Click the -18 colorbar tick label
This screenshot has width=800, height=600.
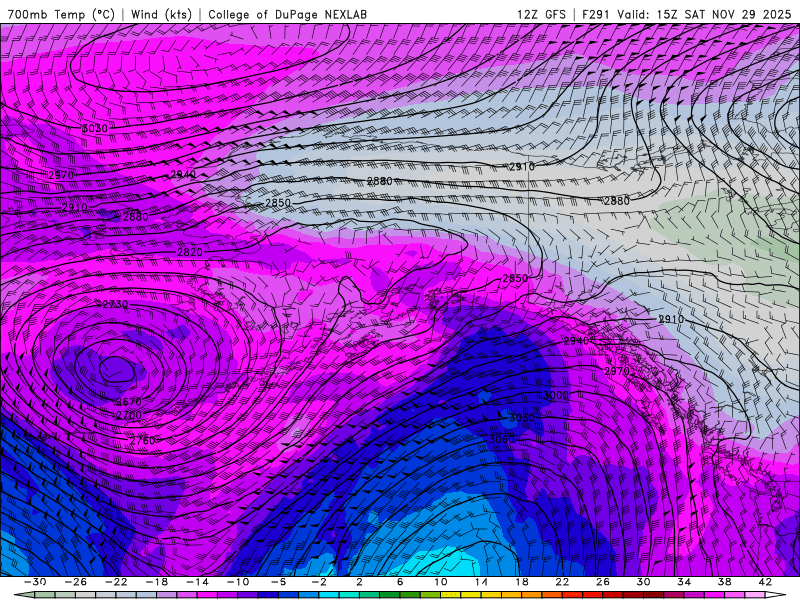[157, 582]
